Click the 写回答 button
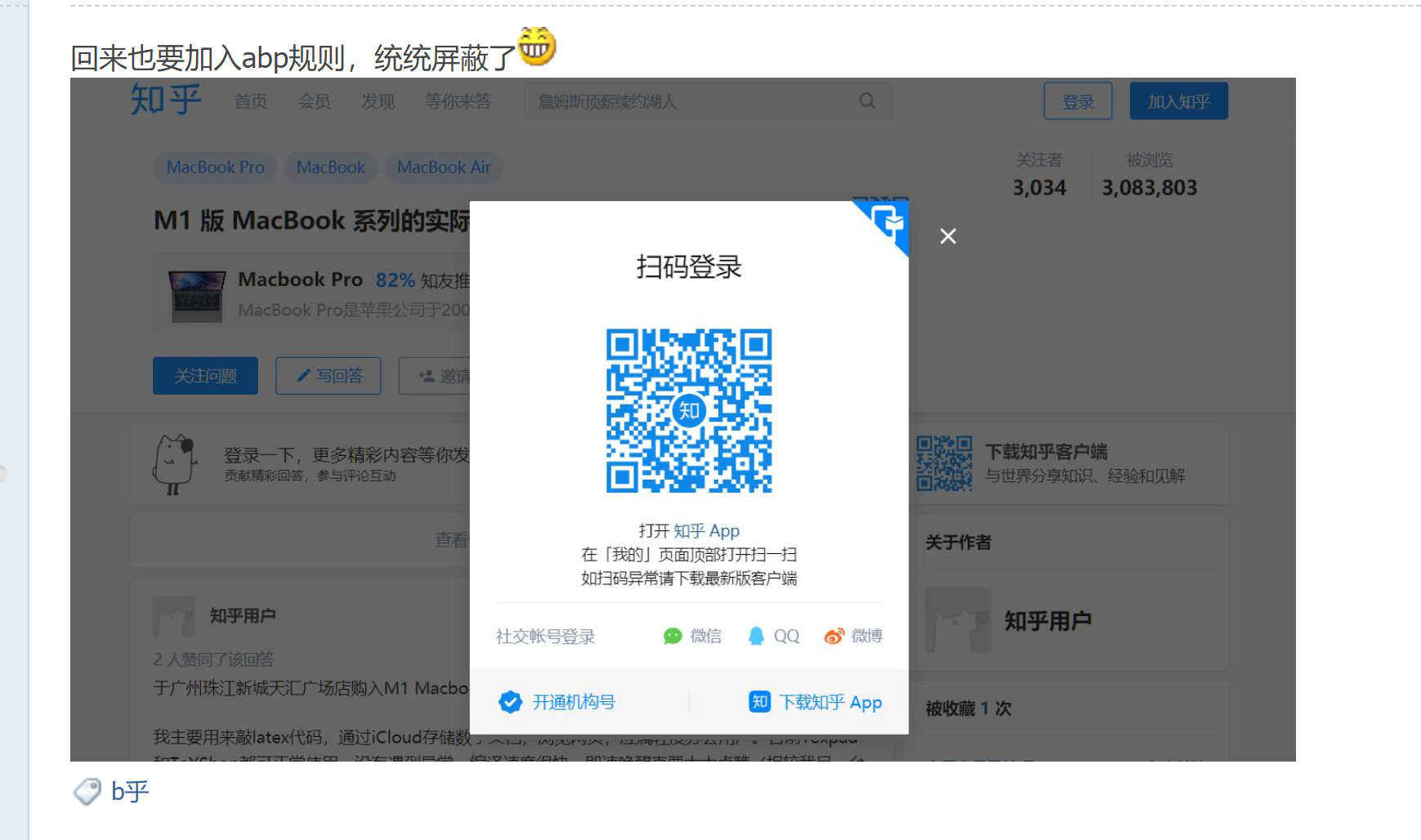The height and width of the screenshot is (840, 1421). (x=328, y=376)
